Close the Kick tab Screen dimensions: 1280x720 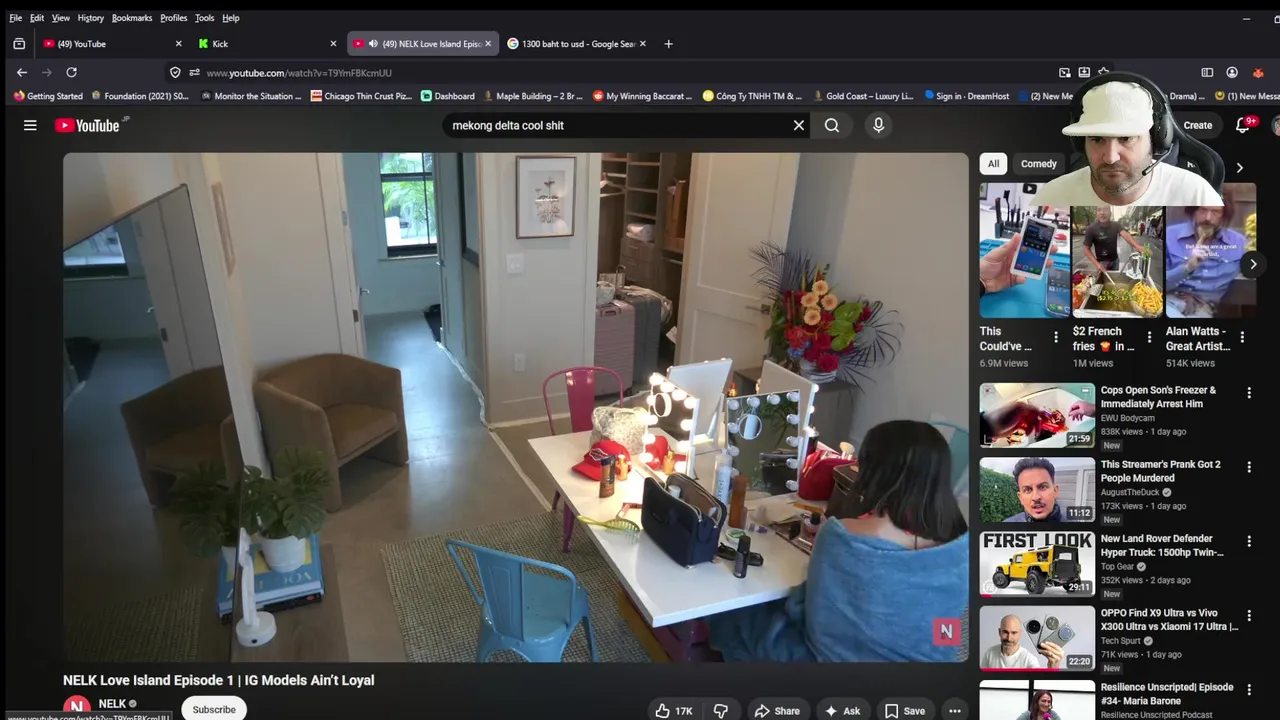(x=333, y=44)
